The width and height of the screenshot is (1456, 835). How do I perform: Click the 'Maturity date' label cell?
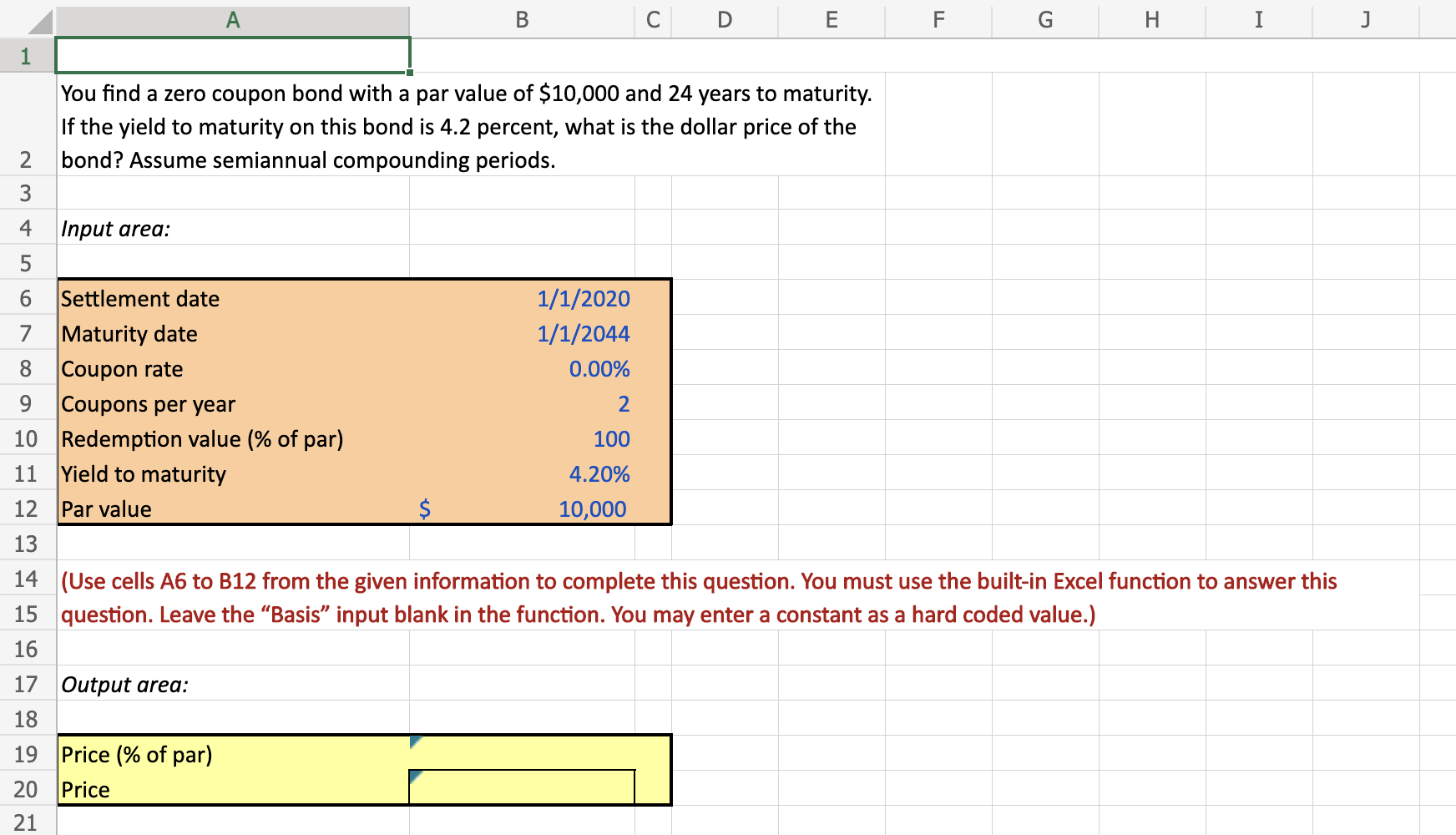(x=234, y=333)
